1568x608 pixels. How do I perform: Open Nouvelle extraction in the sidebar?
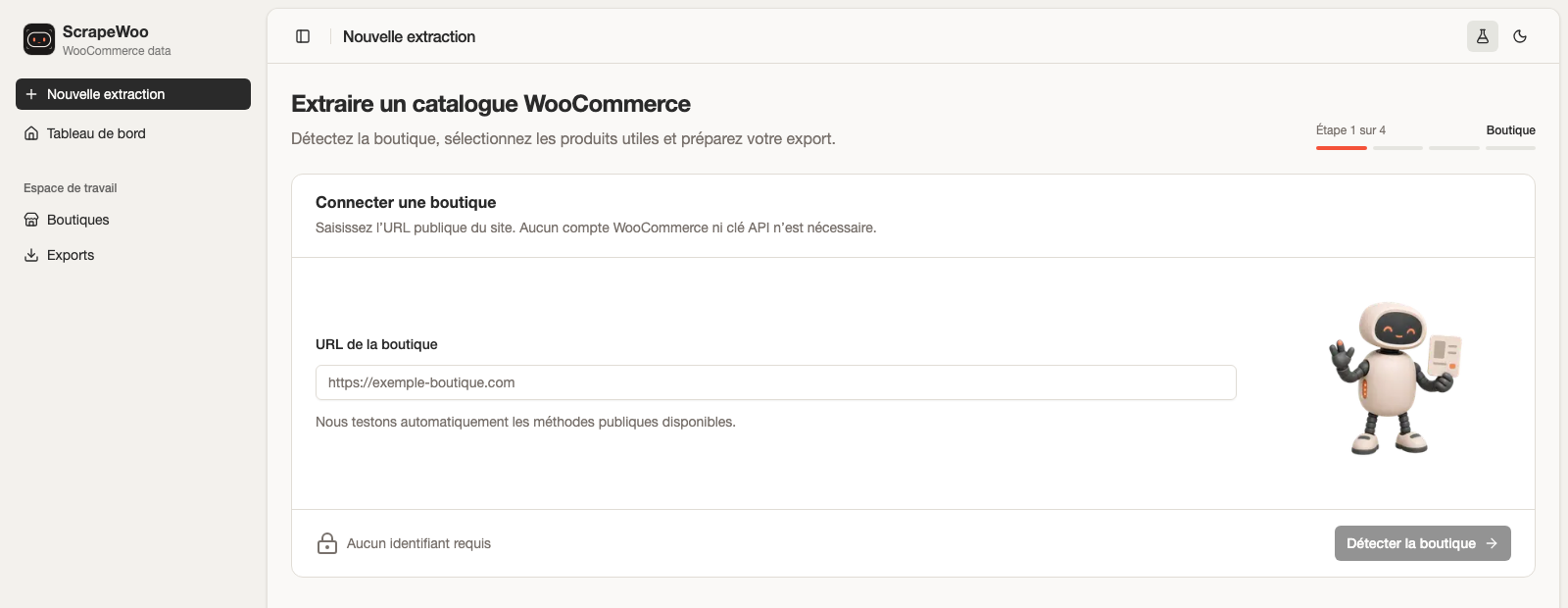pos(133,94)
